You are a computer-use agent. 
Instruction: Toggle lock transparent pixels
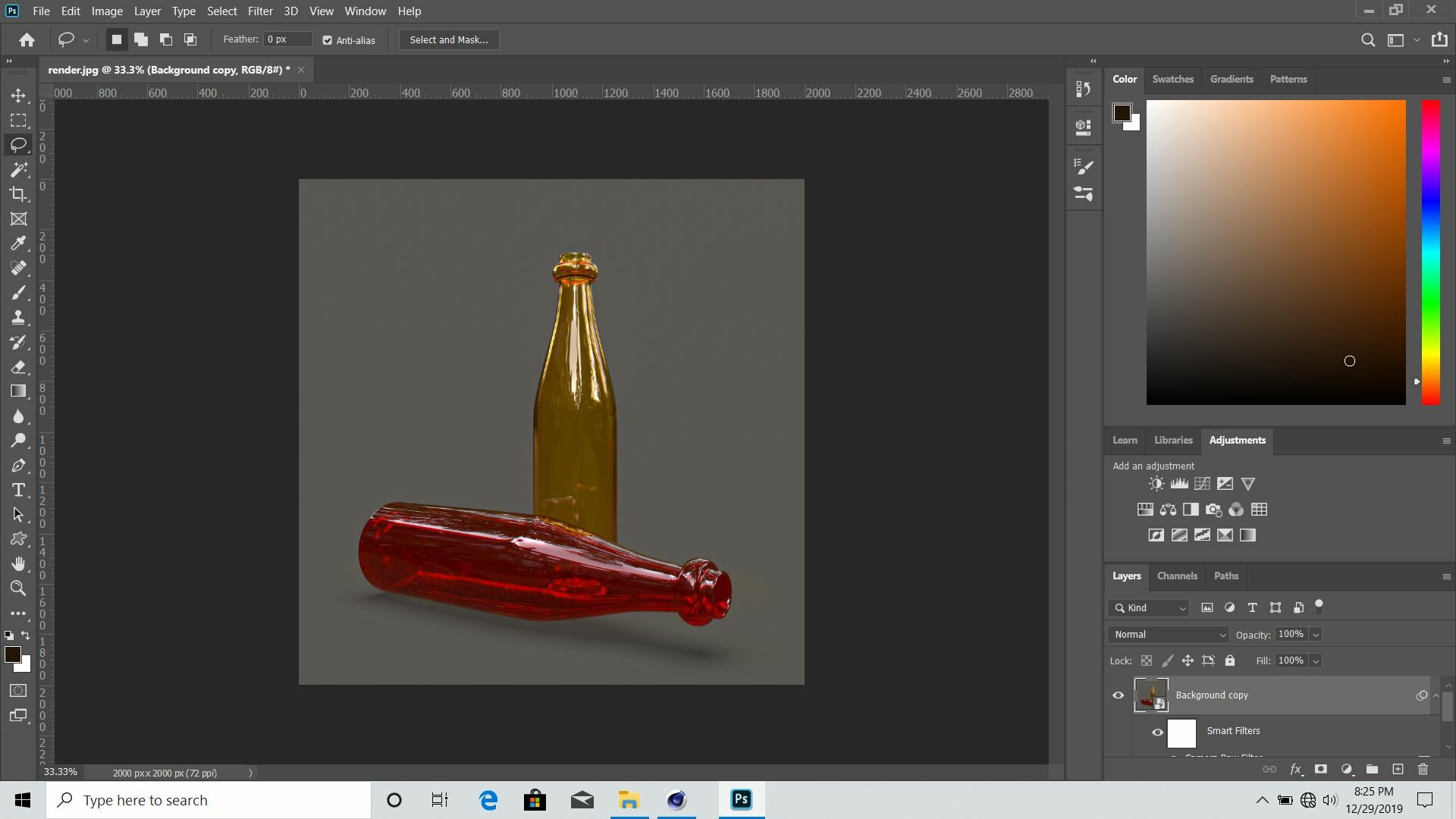pyautogui.click(x=1147, y=661)
